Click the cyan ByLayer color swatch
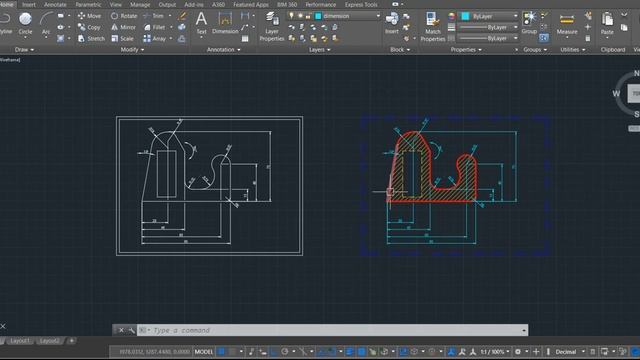640x360 pixels. pyautogui.click(x=465, y=16)
